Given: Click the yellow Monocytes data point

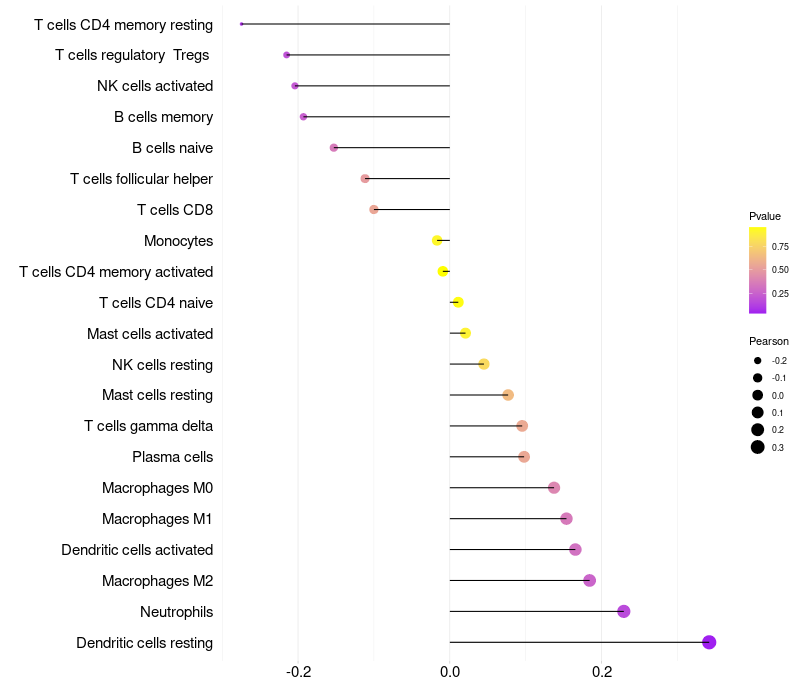Looking at the screenshot, I should coord(437,240).
